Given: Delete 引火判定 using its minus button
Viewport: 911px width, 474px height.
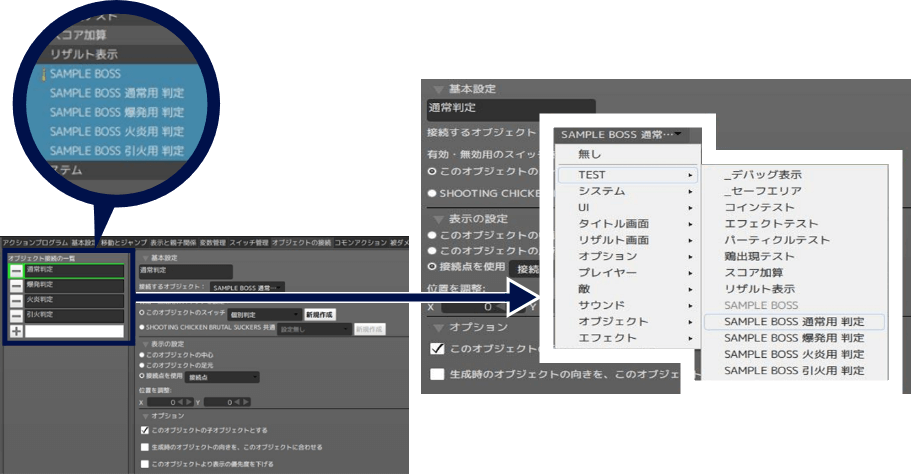Looking at the screenshot, I should pyautogui.click(x=16, y=314).
